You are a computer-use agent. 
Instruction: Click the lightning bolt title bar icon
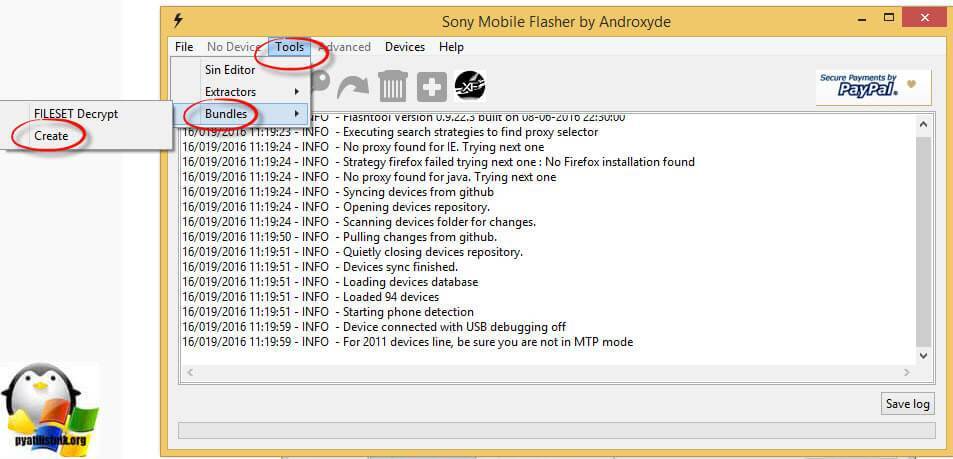177,21
